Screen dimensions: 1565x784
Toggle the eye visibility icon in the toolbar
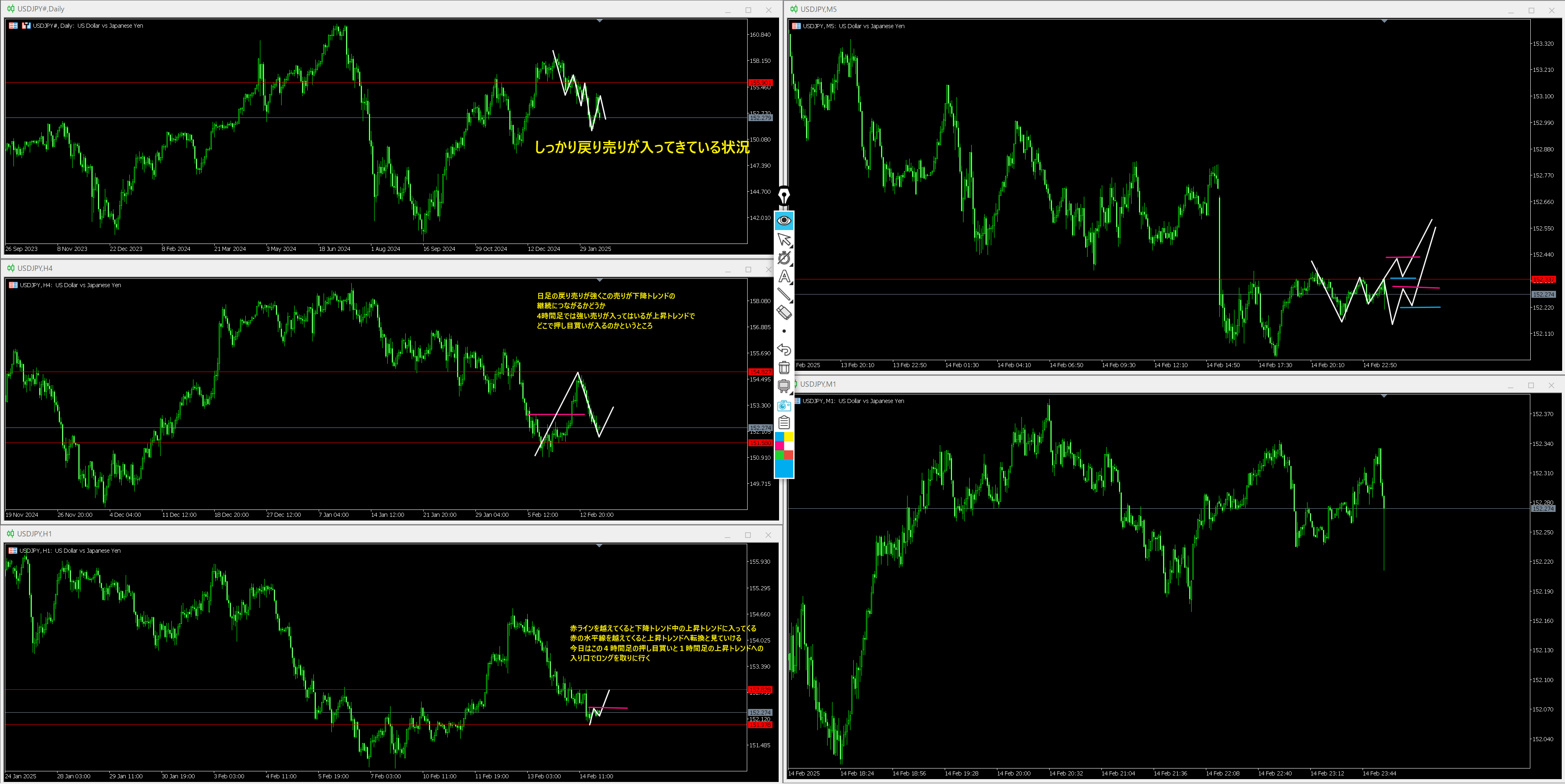coord(784,220)
